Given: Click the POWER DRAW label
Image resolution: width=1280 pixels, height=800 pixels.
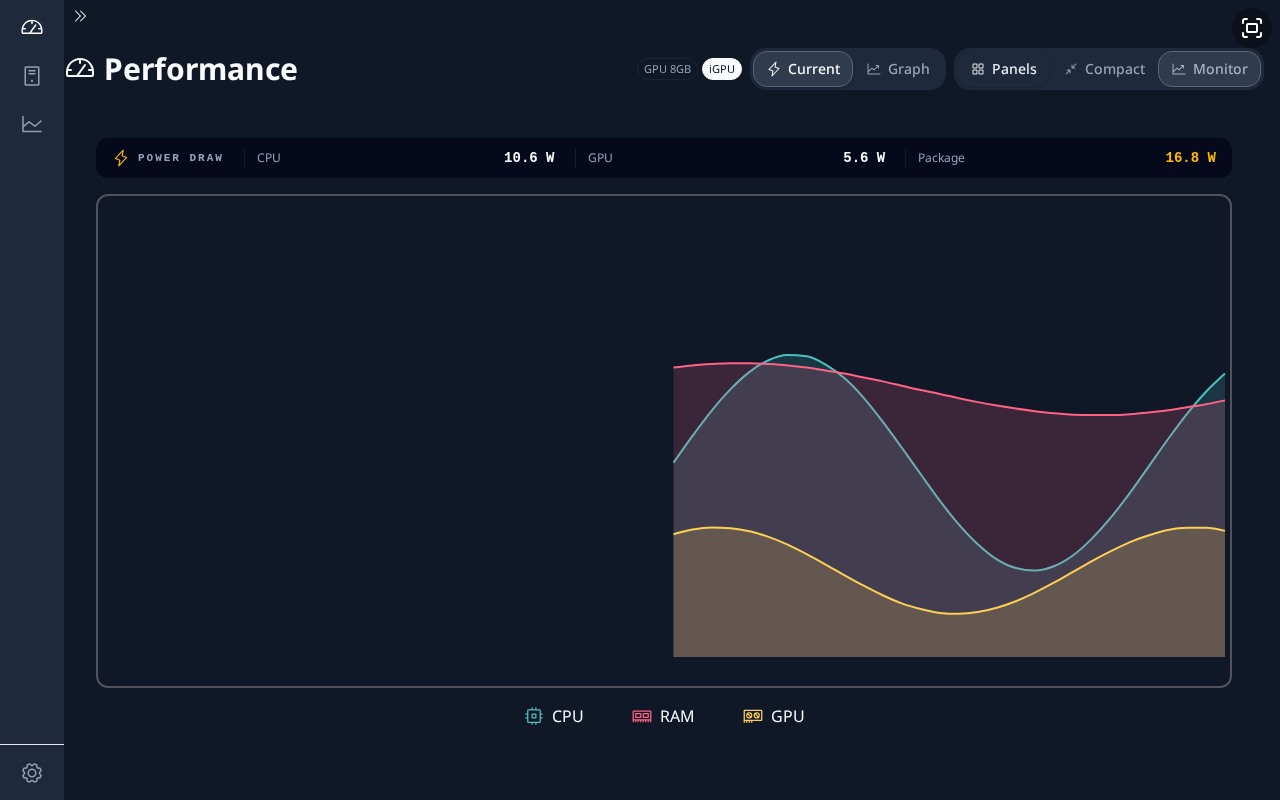Looking at the screenshot, I should pyautogui.click(x=181, y=158).
